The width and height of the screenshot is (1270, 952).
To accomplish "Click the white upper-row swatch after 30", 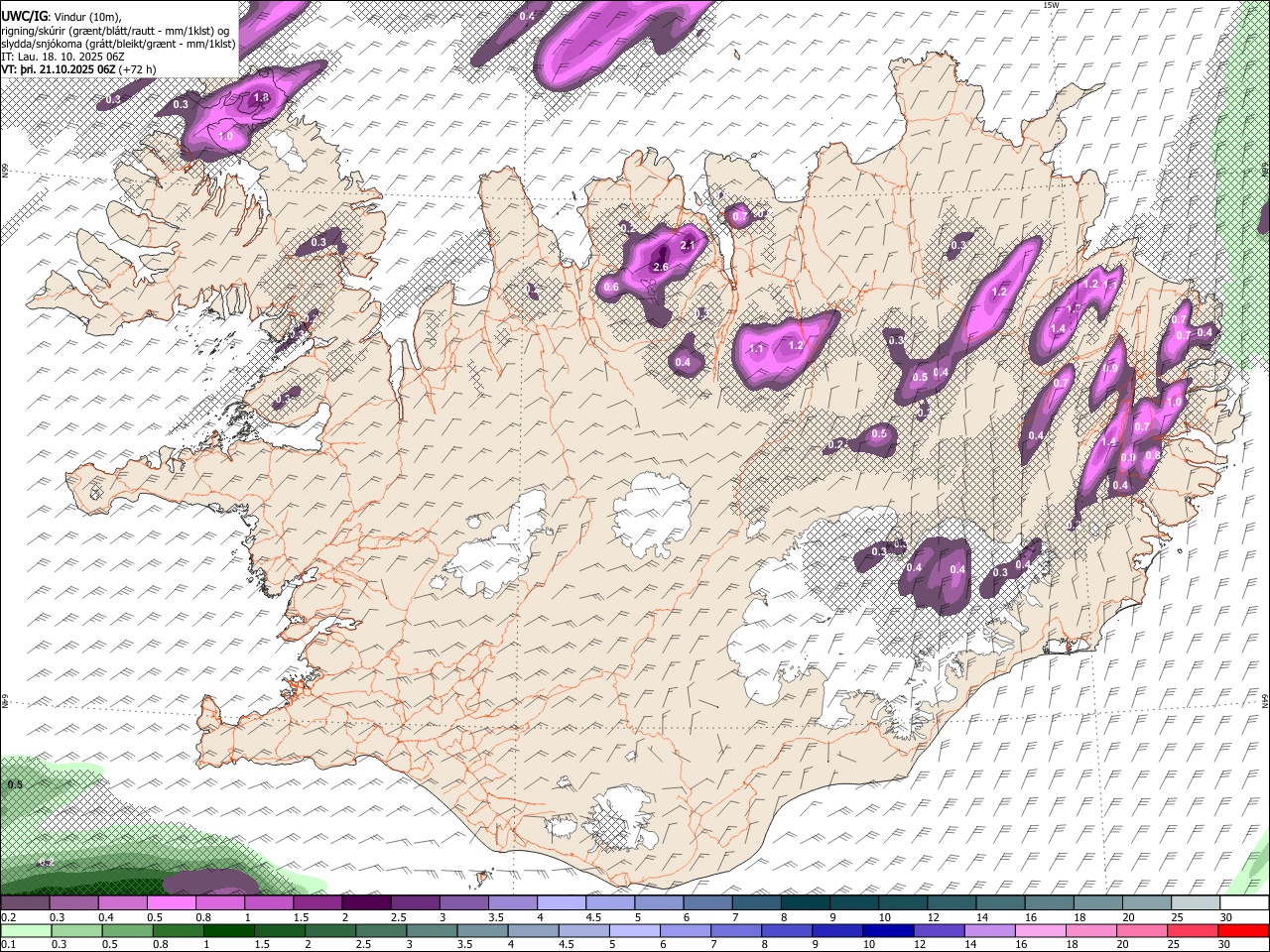I will (x=1245, y=903).
